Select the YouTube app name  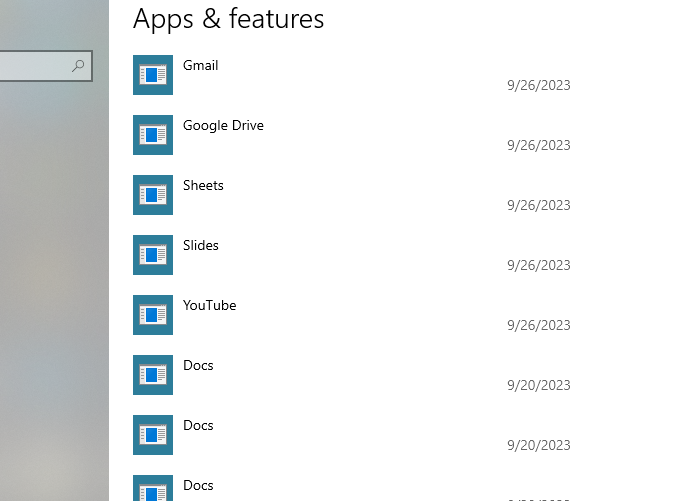point(209,305)
